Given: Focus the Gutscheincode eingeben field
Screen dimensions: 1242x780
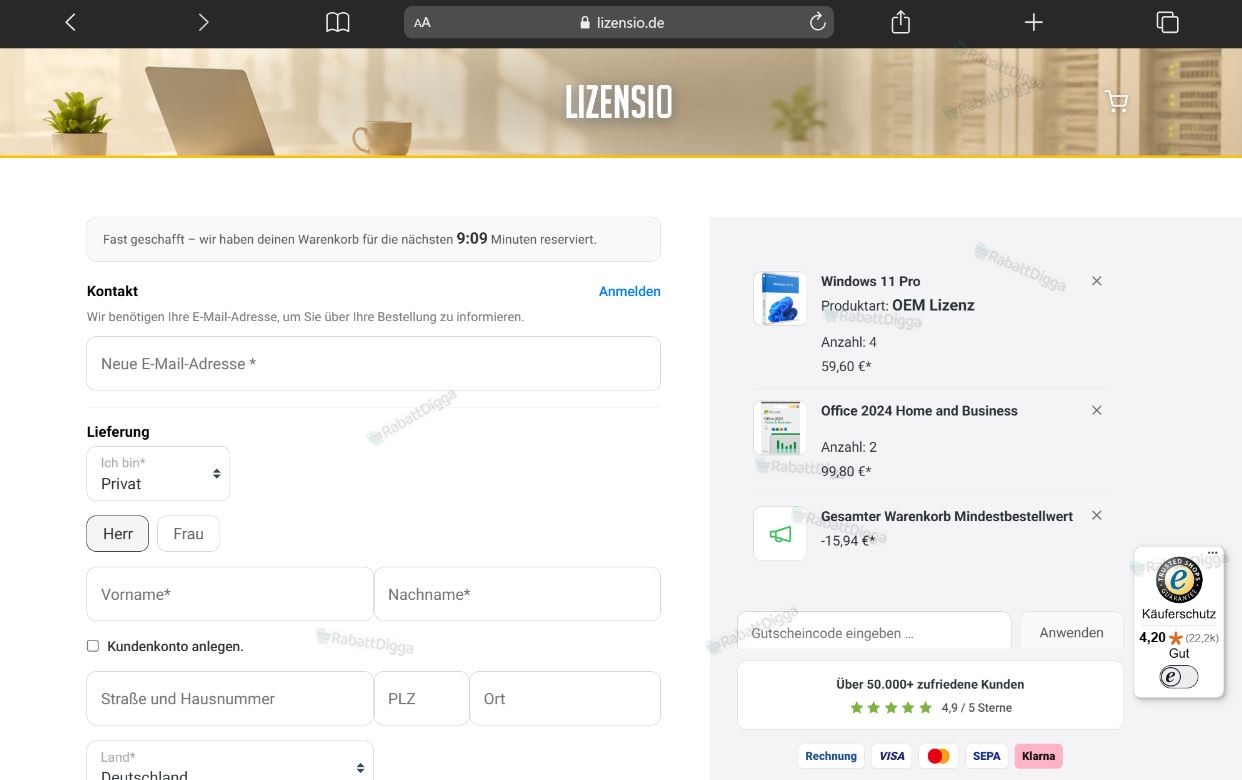Looking at the screenshot, I should coord(874,633).
